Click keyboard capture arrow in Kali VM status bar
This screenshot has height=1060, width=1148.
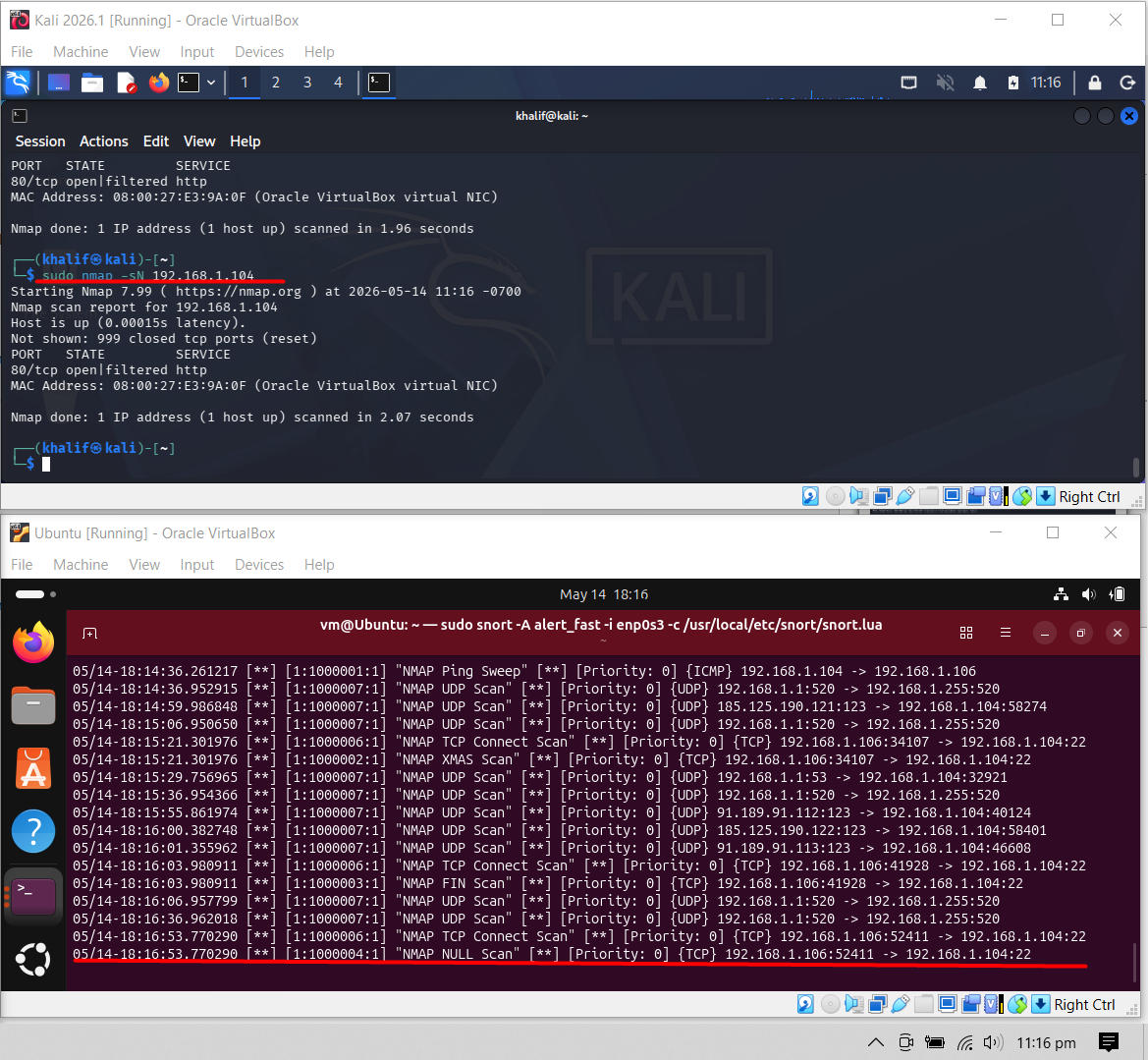coord(1046,496)
